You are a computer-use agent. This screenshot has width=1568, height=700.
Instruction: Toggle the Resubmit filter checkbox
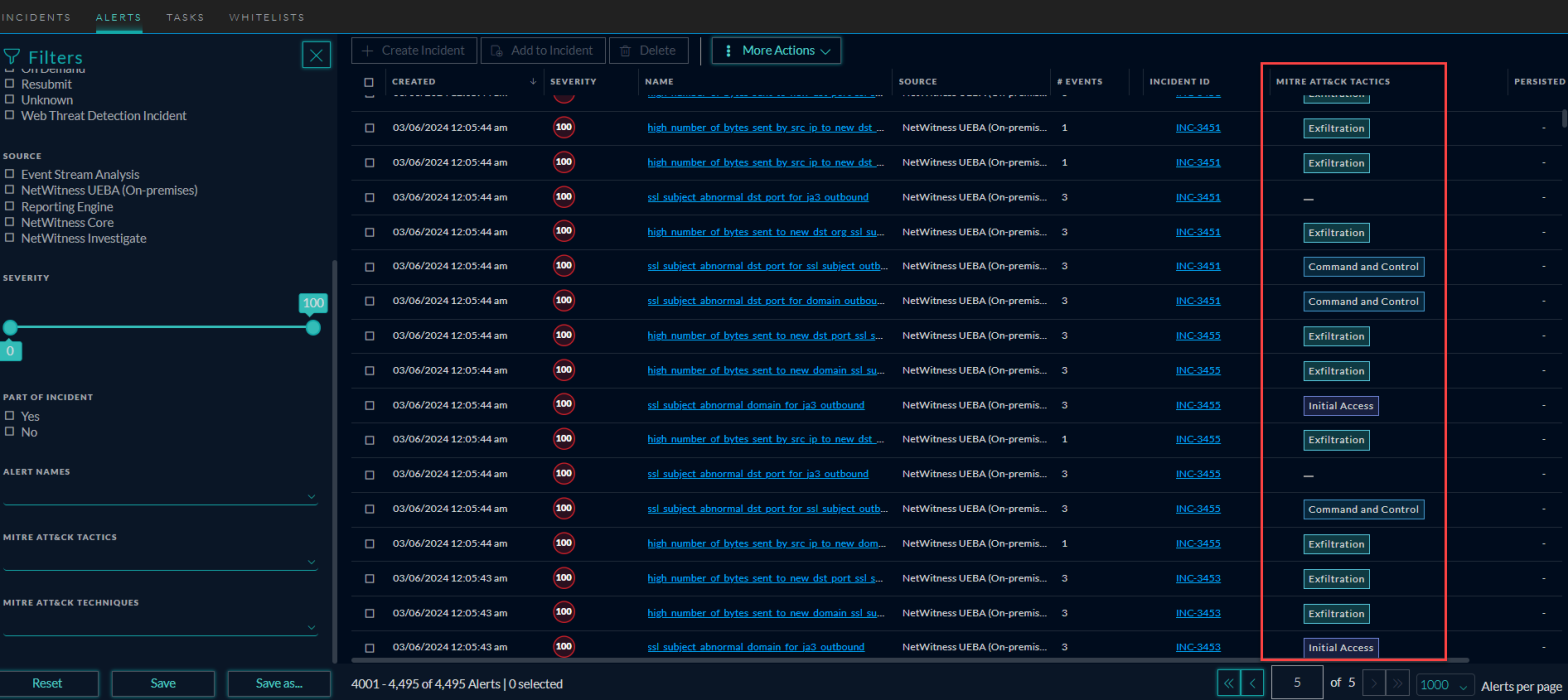(10, 85)
